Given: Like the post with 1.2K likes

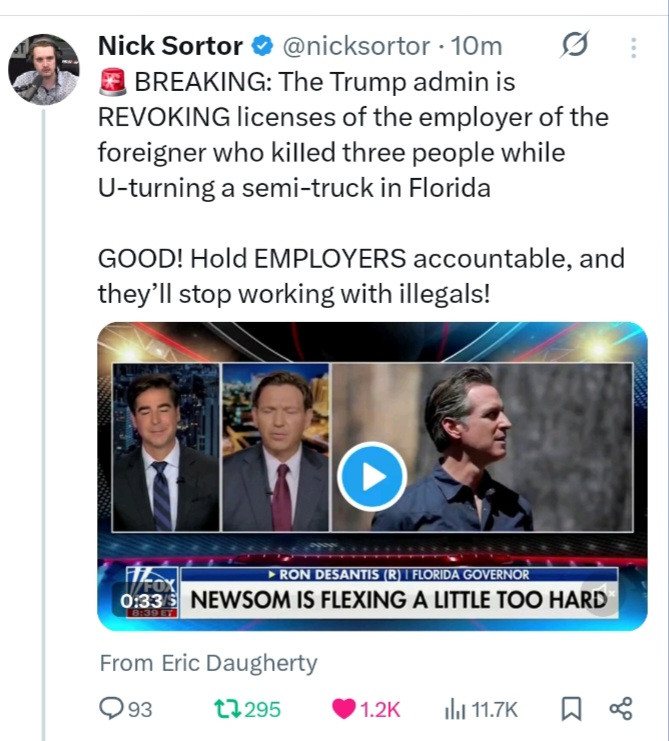Looking at the screenshot, I should (344, 709).
